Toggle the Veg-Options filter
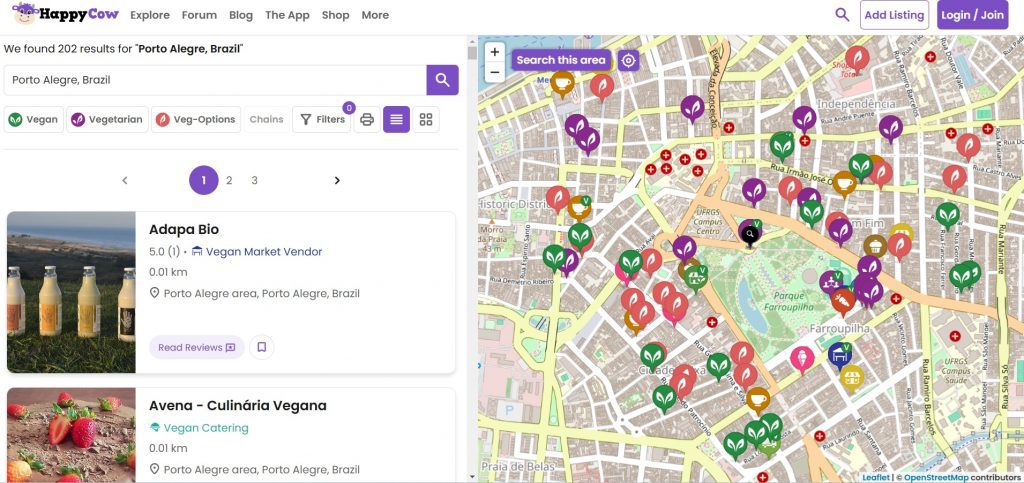 point(196,119)
